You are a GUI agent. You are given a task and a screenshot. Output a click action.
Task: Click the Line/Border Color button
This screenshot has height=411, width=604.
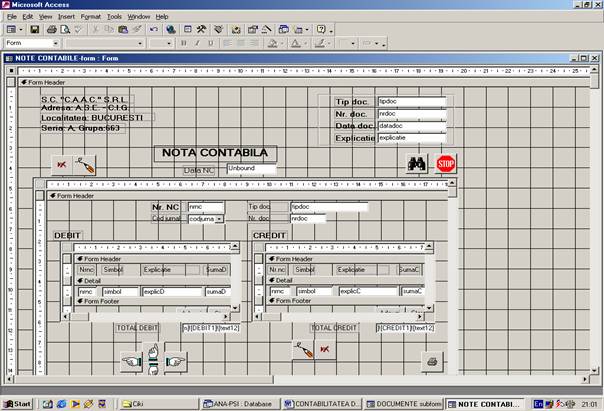pyautogui.click(x=319, y=43)
